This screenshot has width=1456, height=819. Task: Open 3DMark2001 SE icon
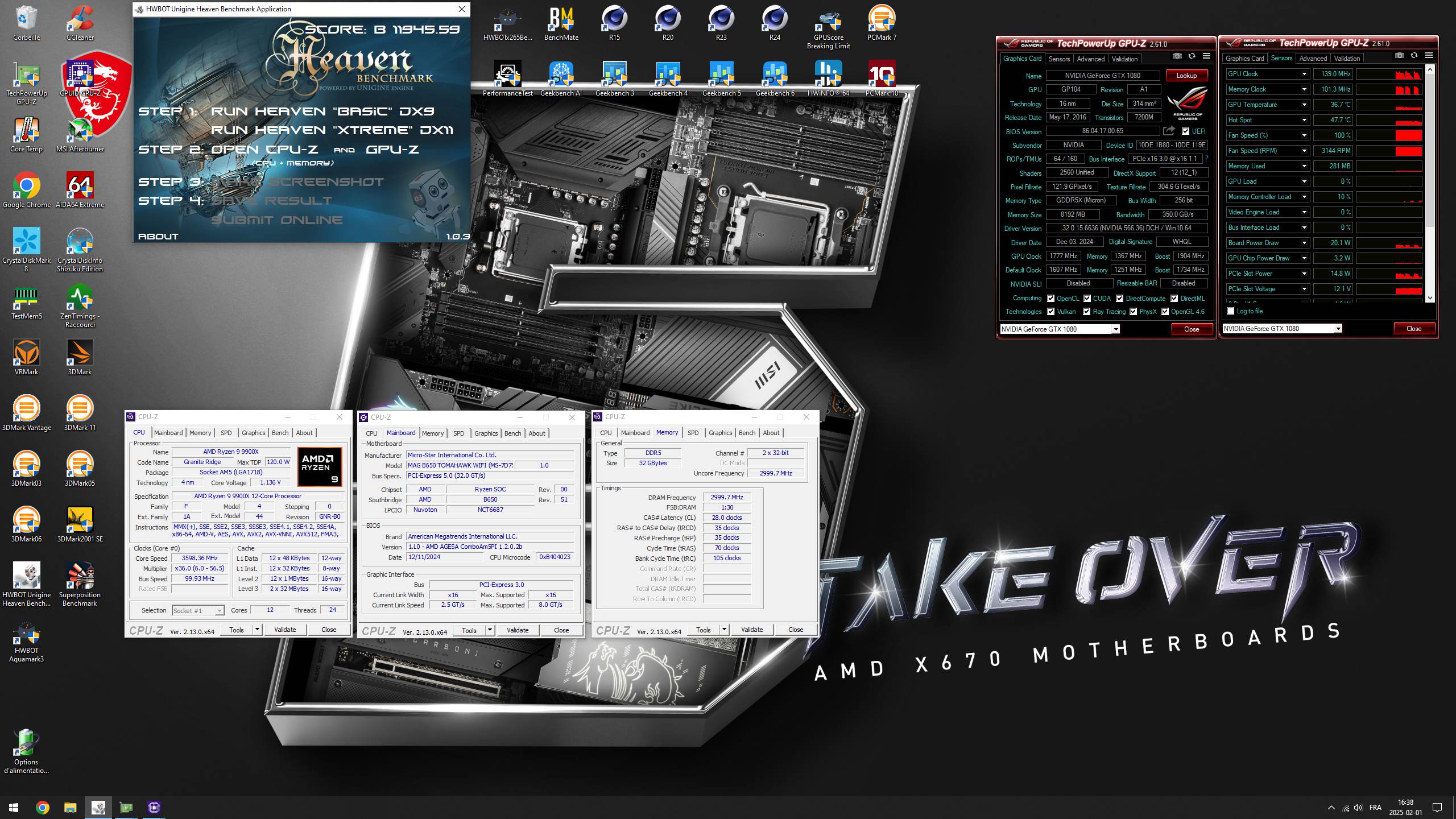80,524
